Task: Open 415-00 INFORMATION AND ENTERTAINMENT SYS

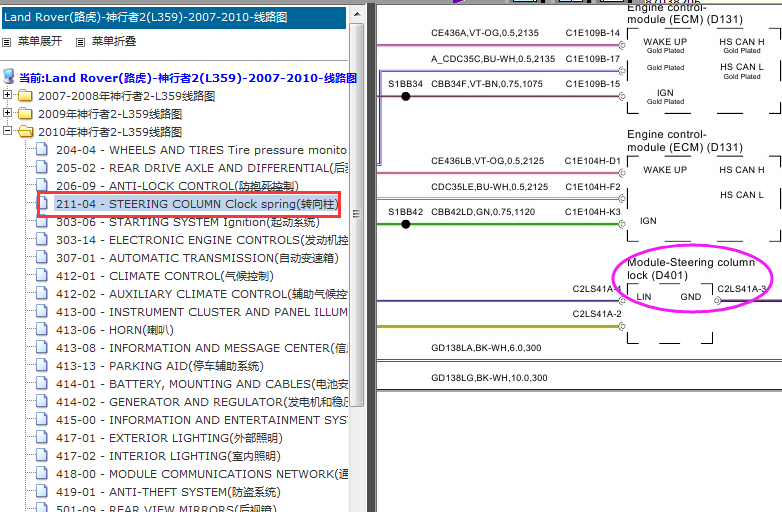Action: [x=201, y=420]
